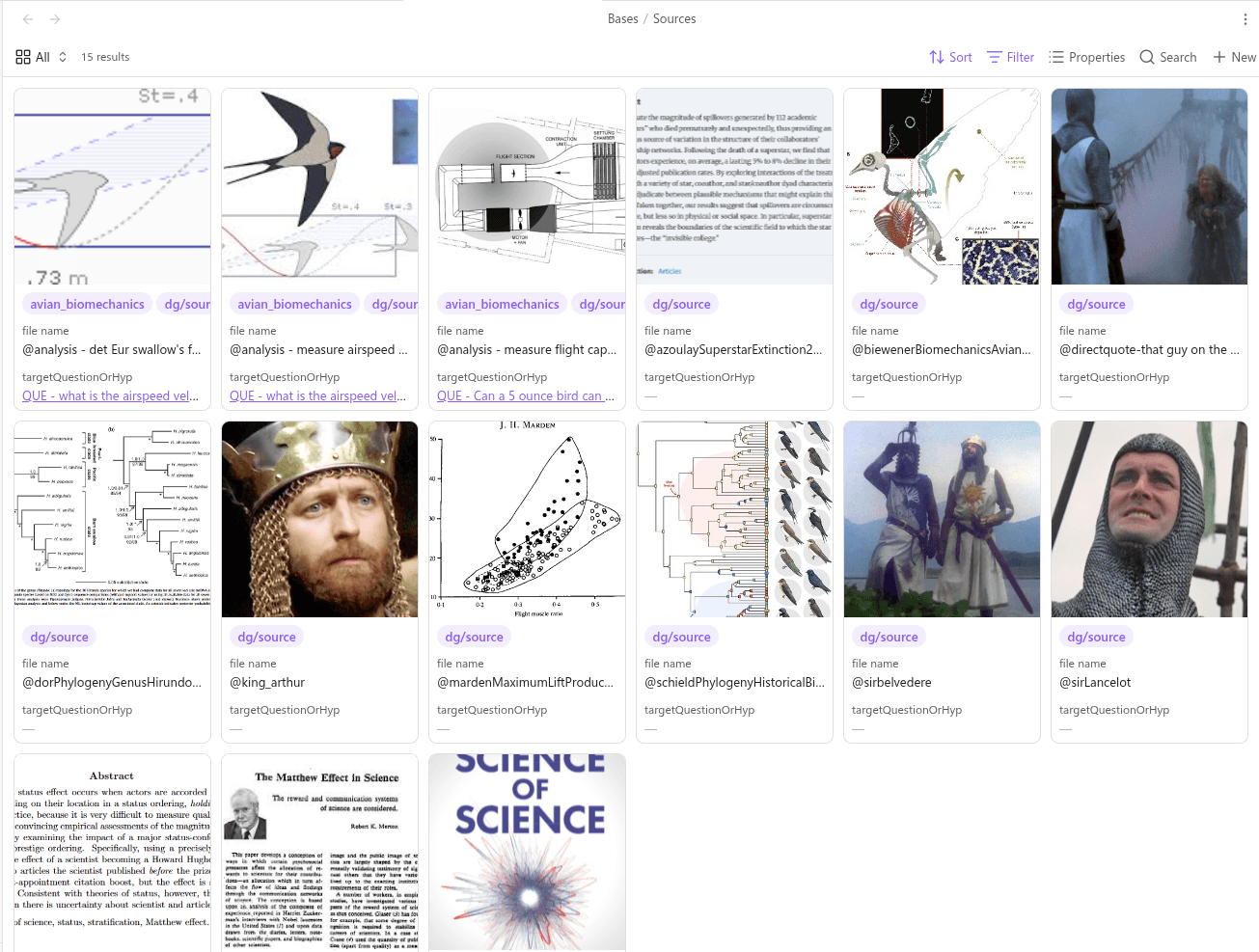Screen dimensions: 1259x952
Task: Select file name '@sirLancelot'
Action: tap(1095, 683)
